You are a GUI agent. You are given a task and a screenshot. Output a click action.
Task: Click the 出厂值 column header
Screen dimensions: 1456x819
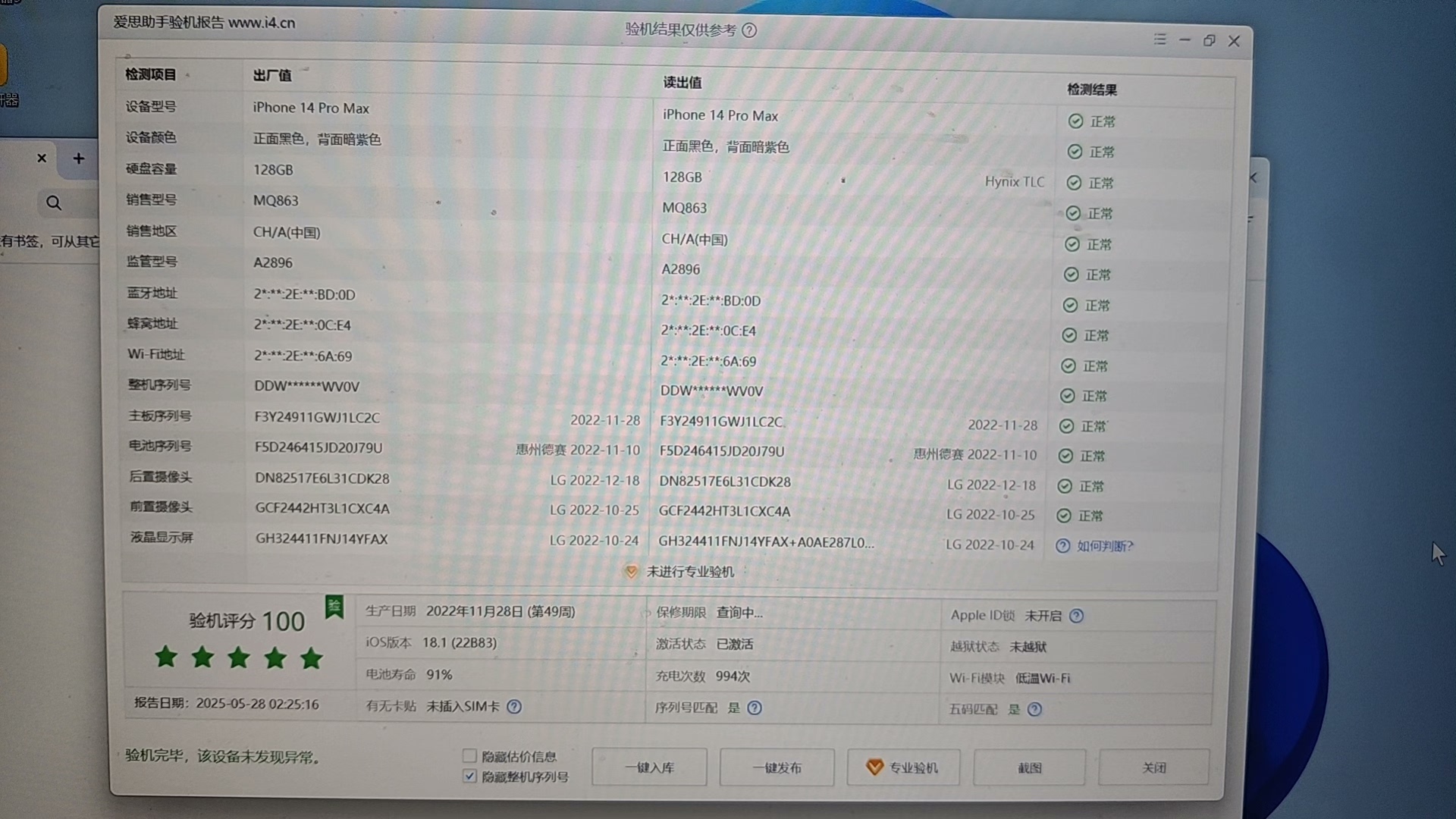(272, 75)
